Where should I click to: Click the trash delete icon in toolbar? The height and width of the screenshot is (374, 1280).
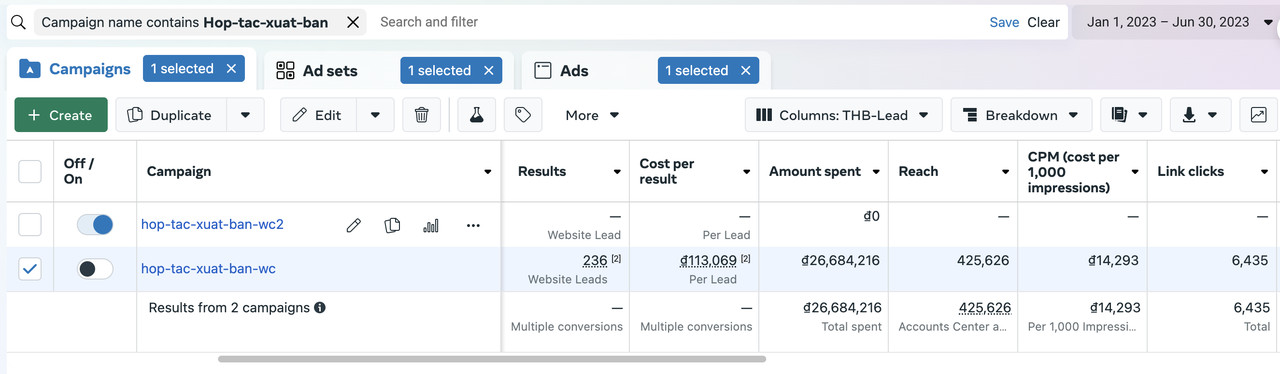[422, 115]
